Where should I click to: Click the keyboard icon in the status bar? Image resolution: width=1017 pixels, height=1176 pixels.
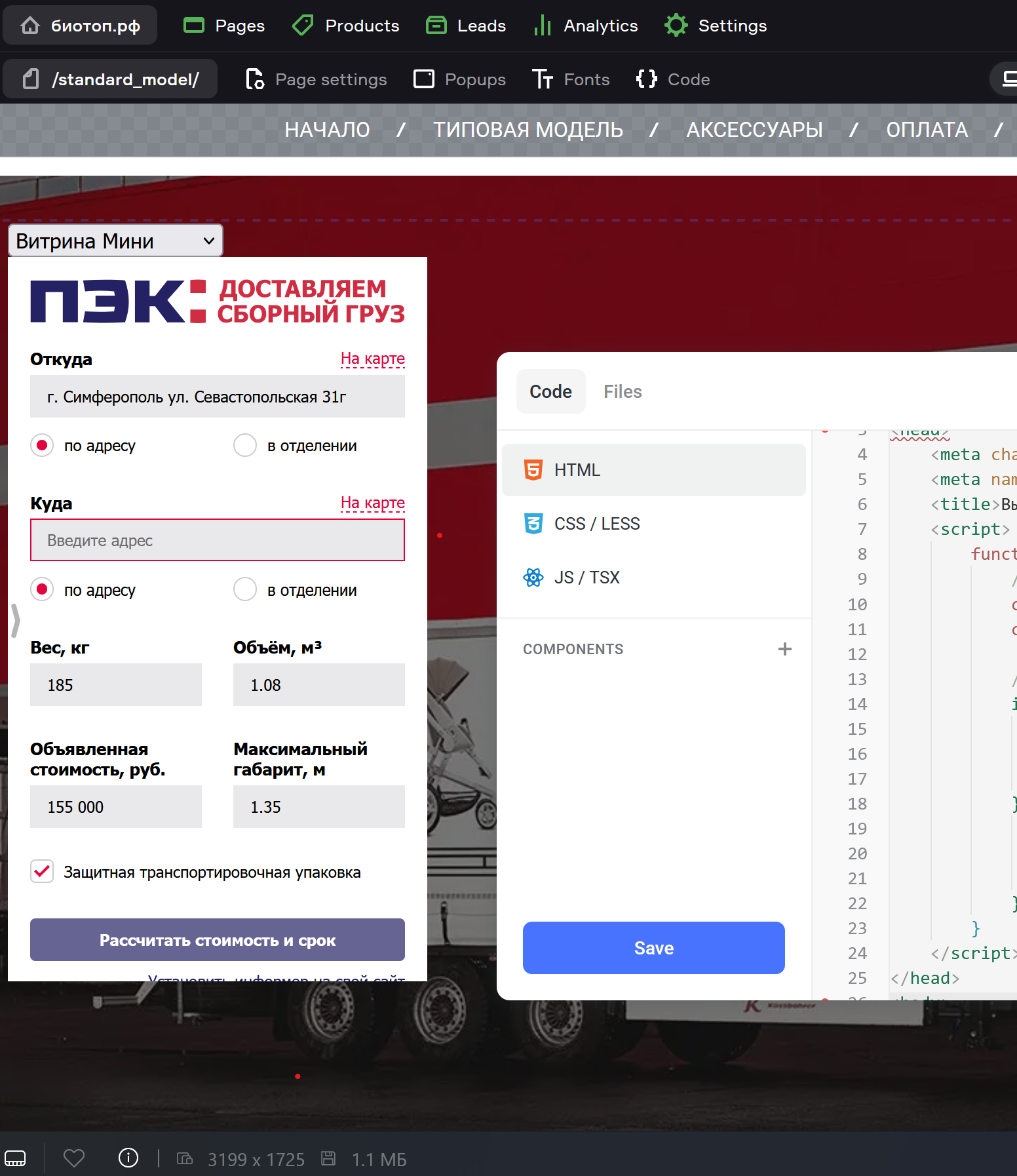click(15, 1158)
